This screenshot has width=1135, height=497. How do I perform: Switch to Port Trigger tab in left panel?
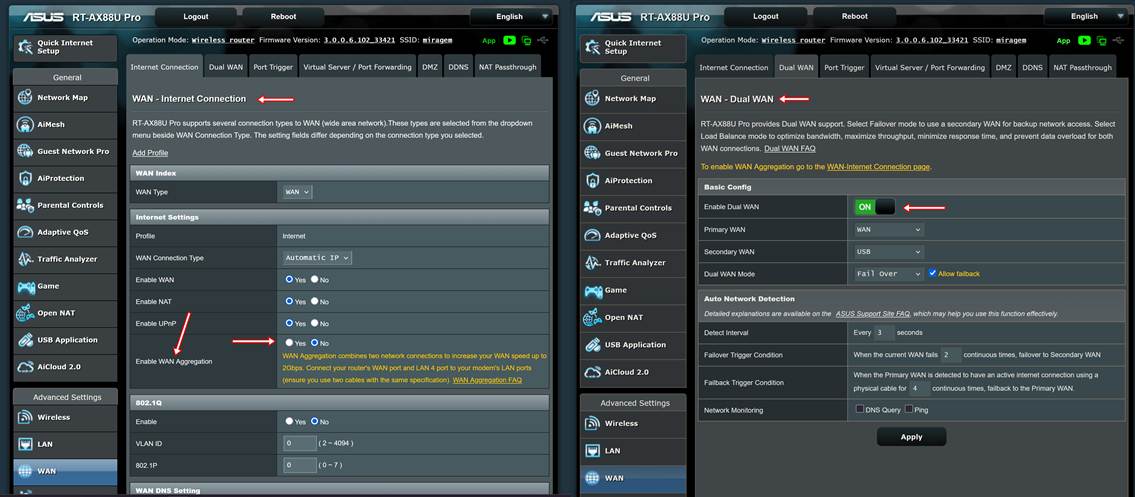pyautogui.click(x=273, y=67)
